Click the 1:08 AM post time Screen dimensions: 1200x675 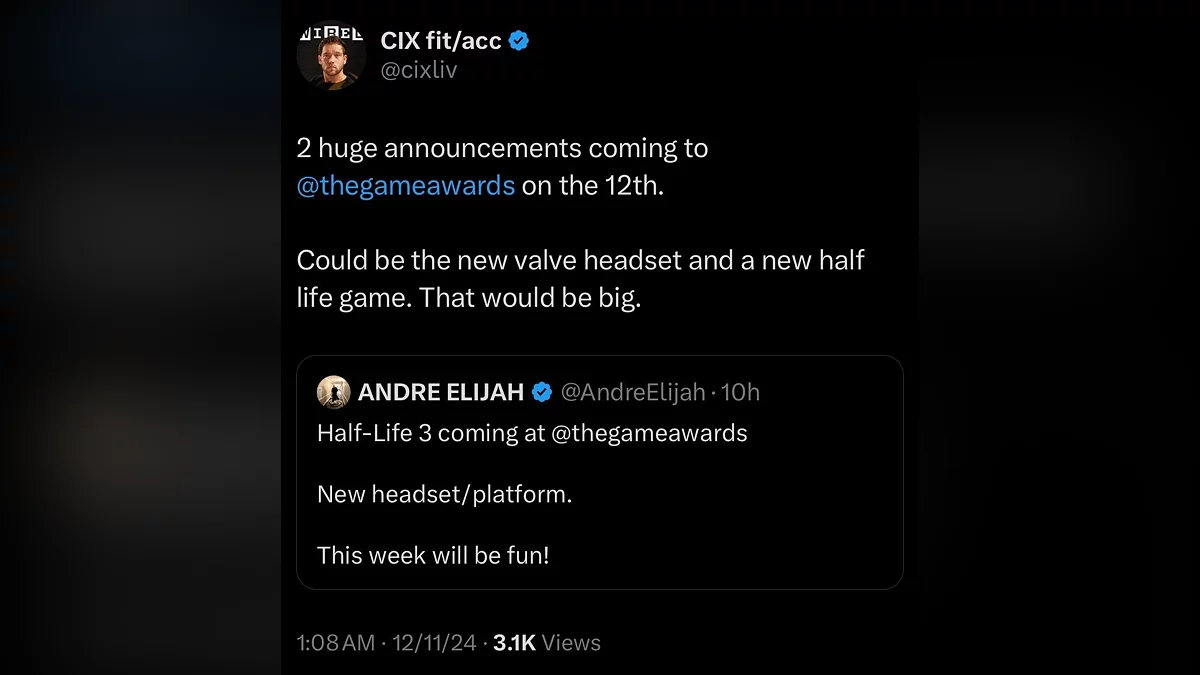coord(335,642)
